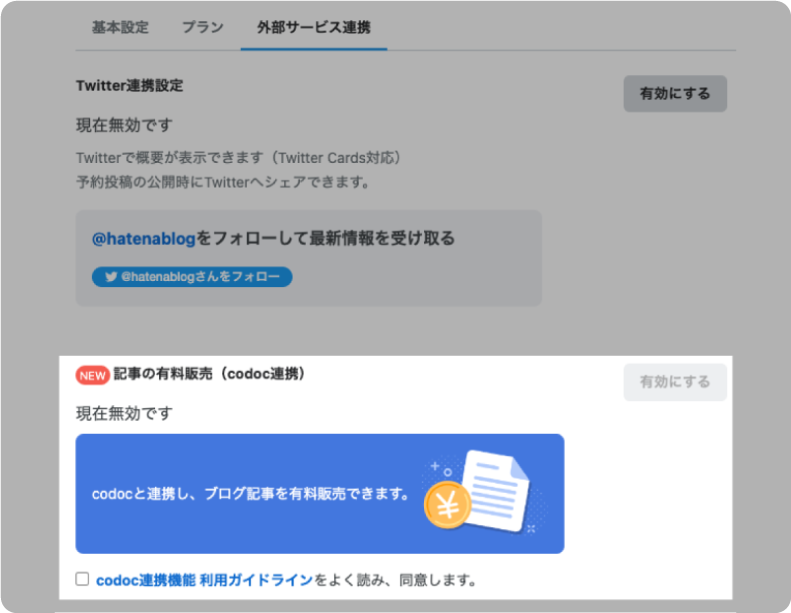Open the プラン tab
This screenshot has height=613, width=791.
(202, 27)
